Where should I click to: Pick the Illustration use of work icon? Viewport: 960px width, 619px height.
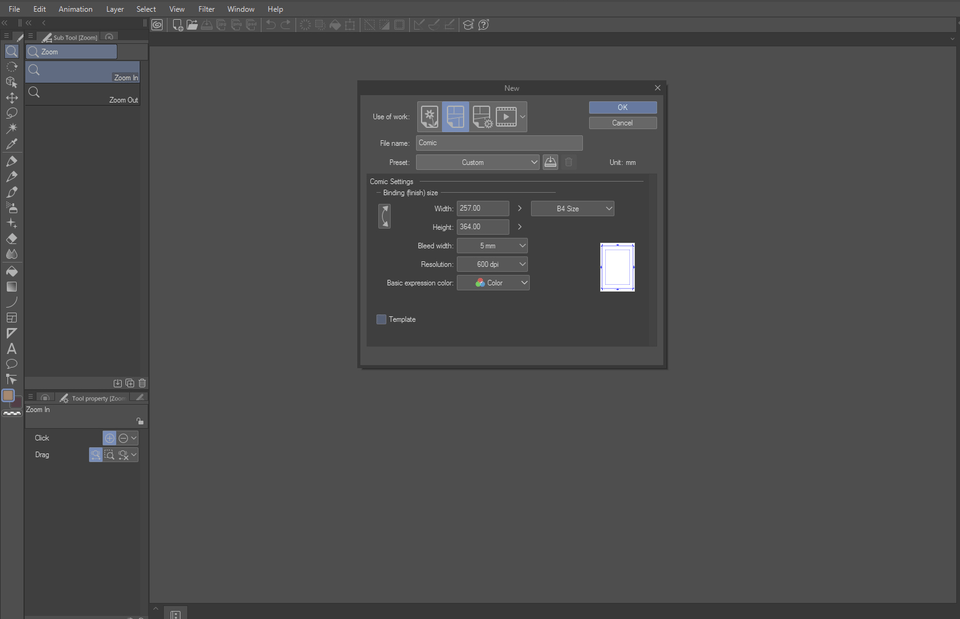tap(430, 117)
